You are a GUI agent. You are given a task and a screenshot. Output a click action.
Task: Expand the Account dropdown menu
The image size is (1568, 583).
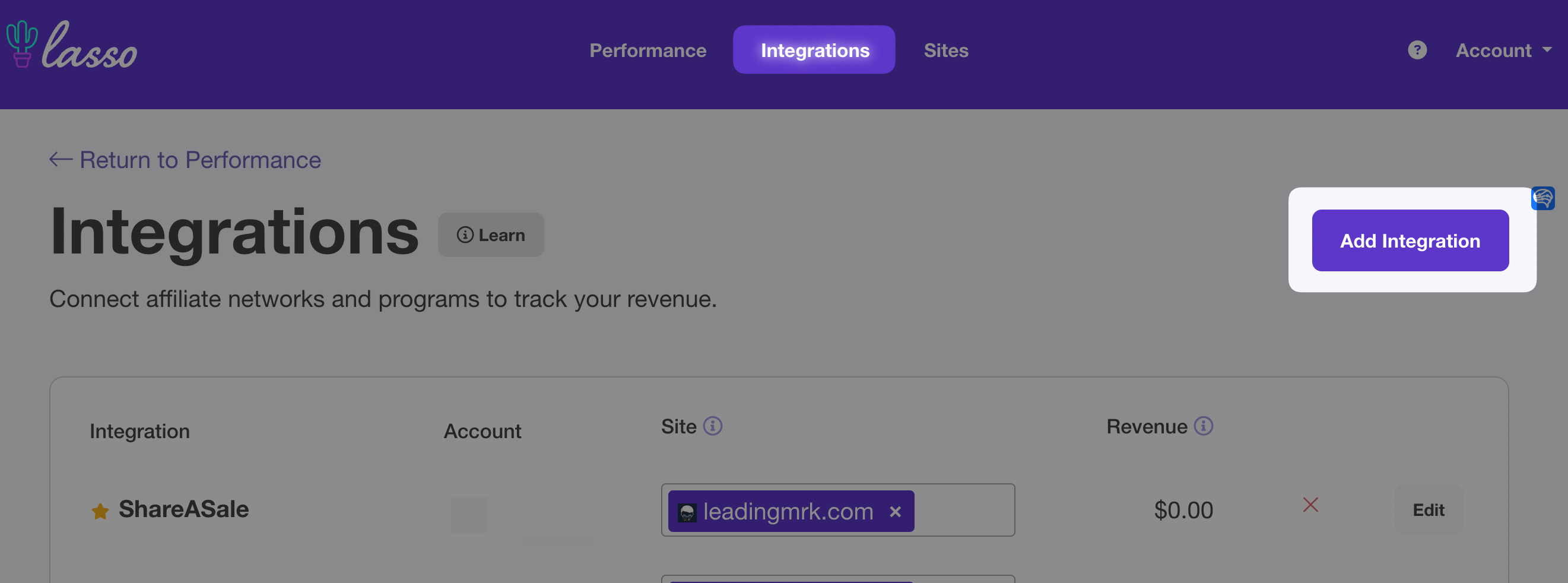(1503, 50)
